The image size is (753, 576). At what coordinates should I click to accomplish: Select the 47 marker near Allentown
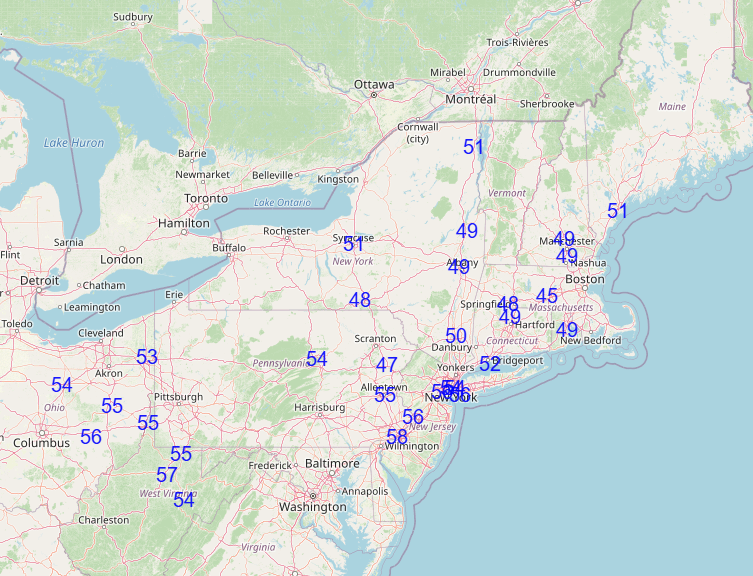tap(387, 366)
